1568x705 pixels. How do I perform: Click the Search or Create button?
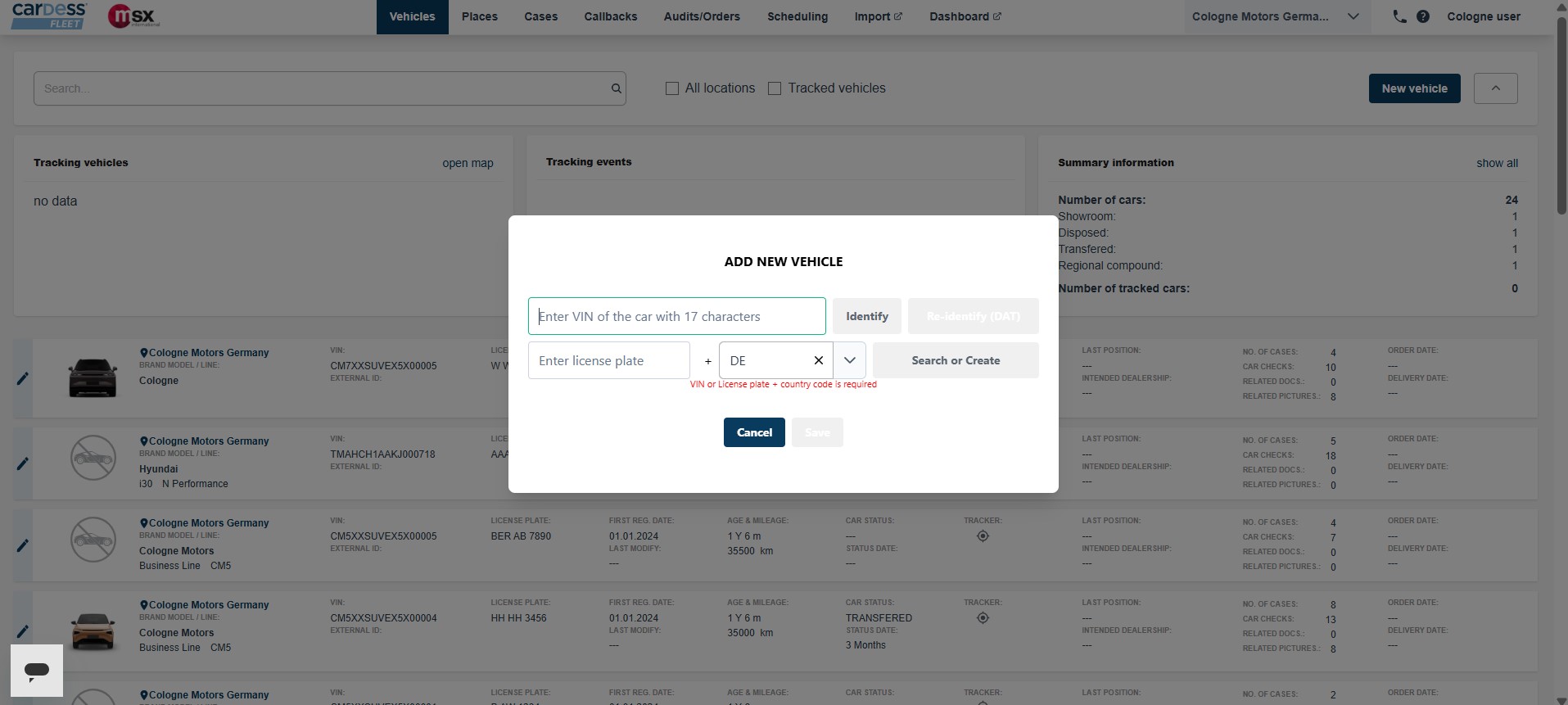955,360
